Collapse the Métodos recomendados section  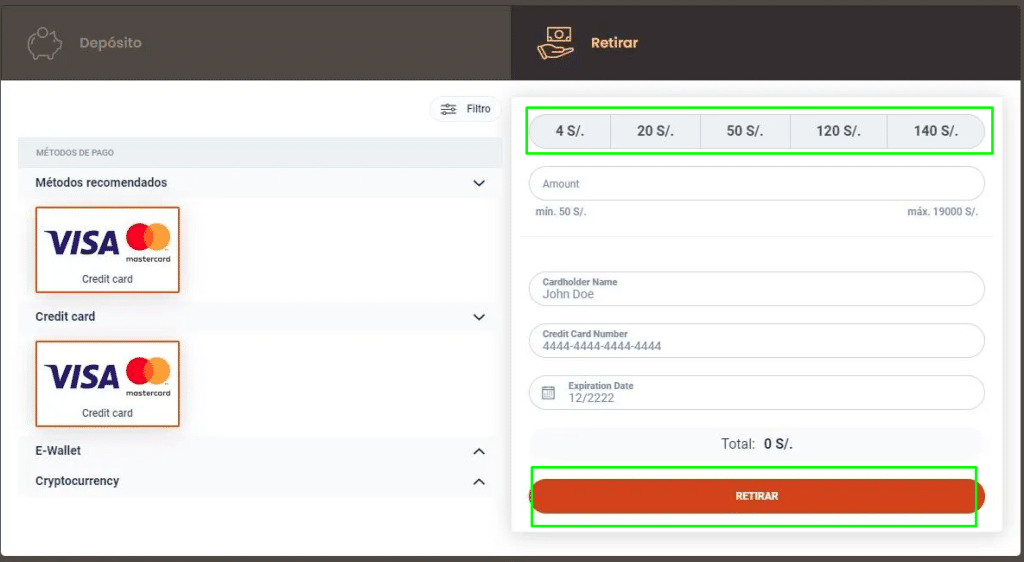(x=479, y=183)
